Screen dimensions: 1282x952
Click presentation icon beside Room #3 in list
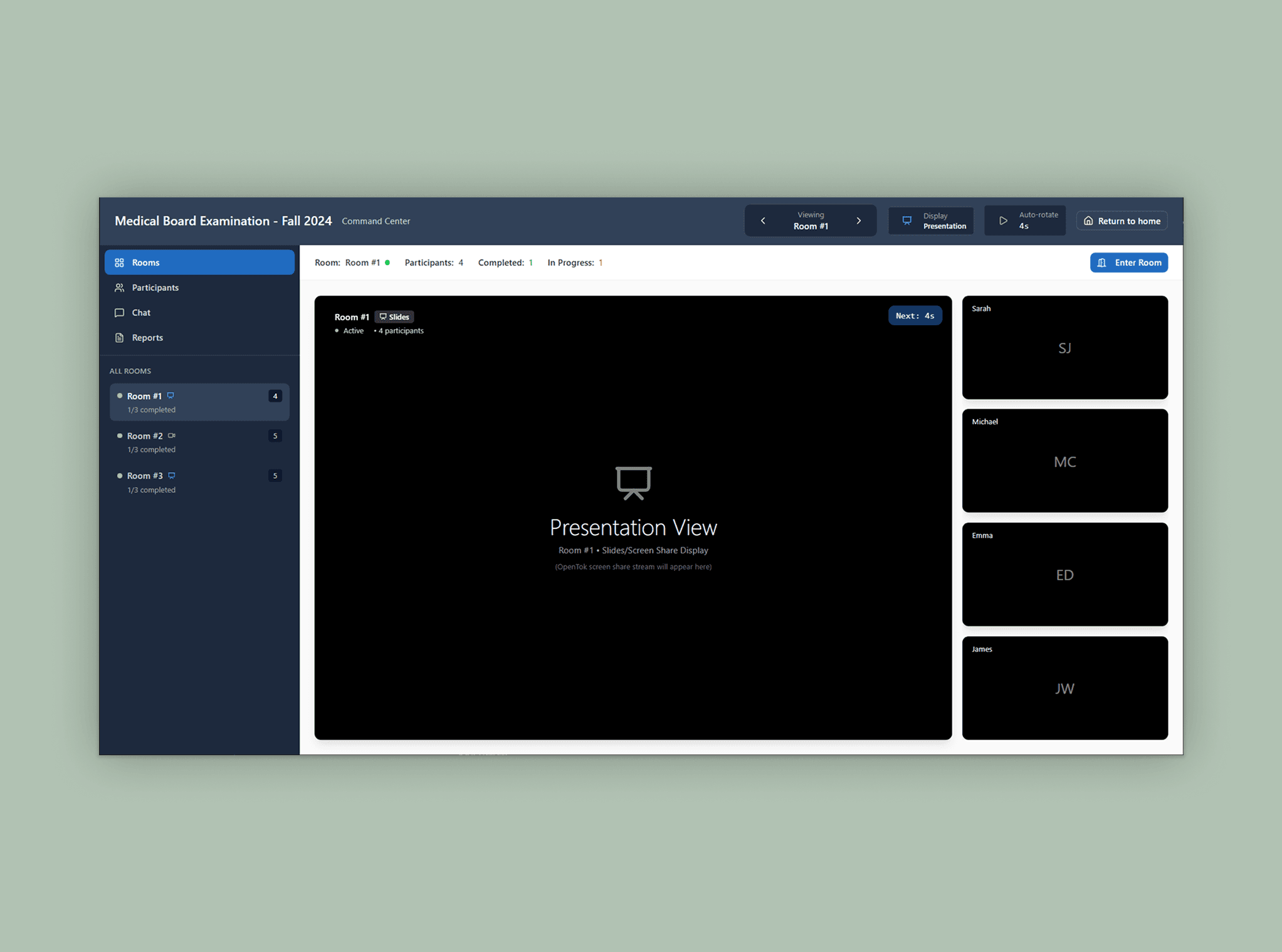(172, 476)
